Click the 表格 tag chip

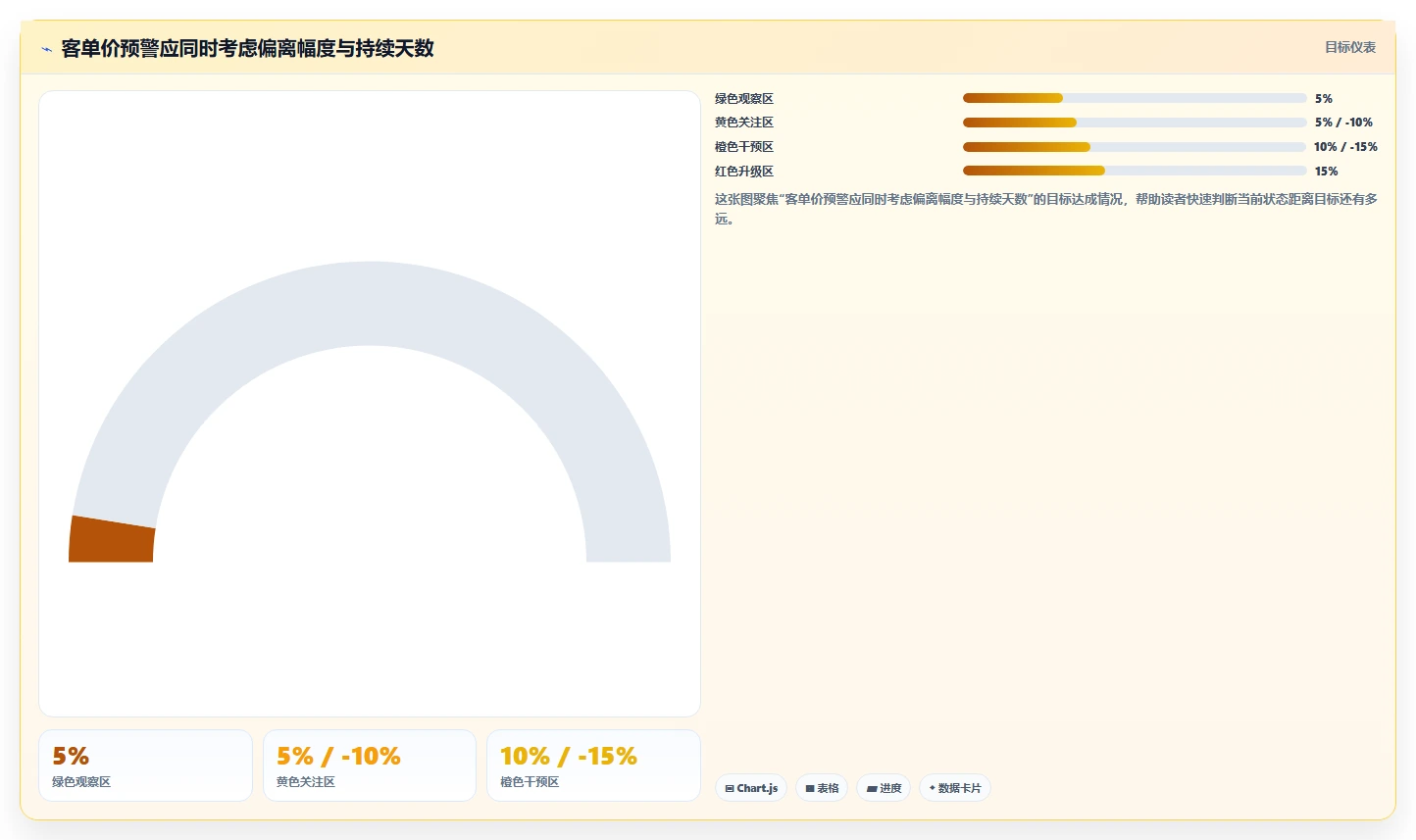(x=822, y=788)
